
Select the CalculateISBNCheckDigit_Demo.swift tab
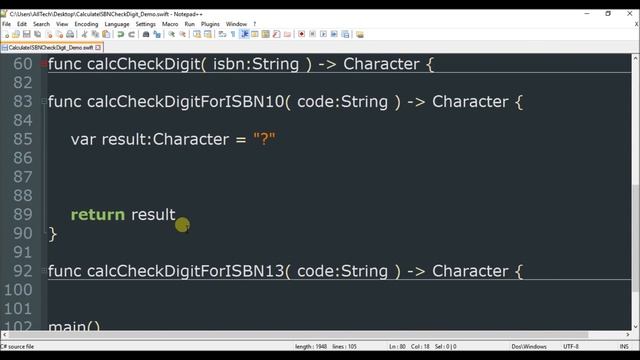tap(51, 48)
